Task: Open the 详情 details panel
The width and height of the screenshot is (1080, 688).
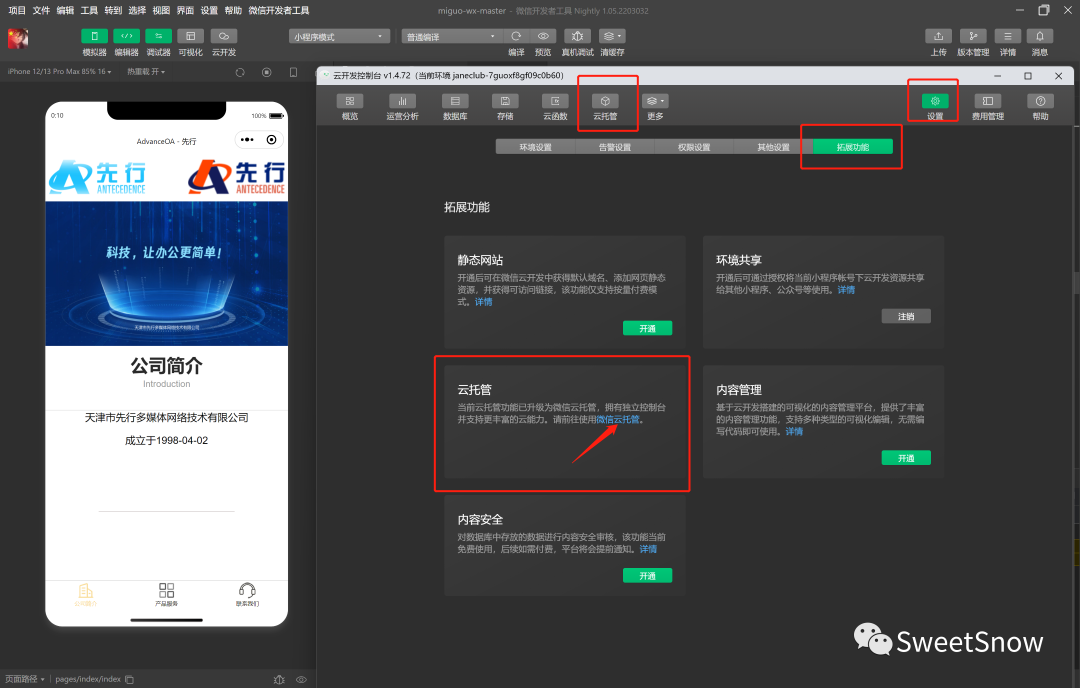Action: (1008, 37)
